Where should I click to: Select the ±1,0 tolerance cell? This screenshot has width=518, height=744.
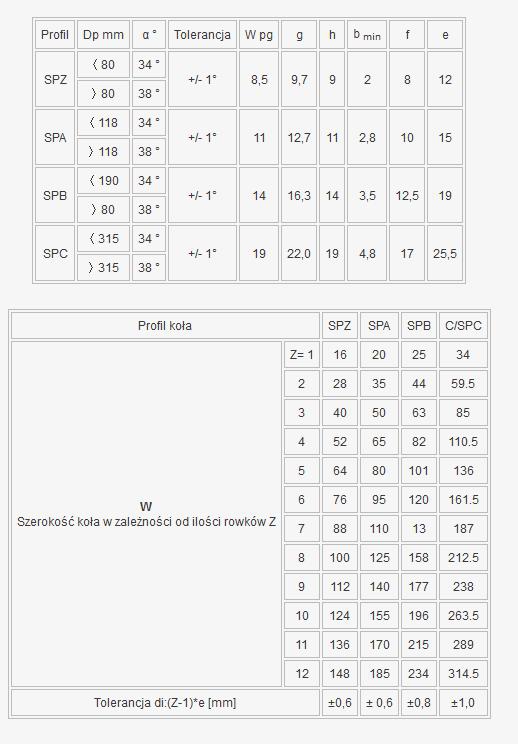[x=463, y=702]
